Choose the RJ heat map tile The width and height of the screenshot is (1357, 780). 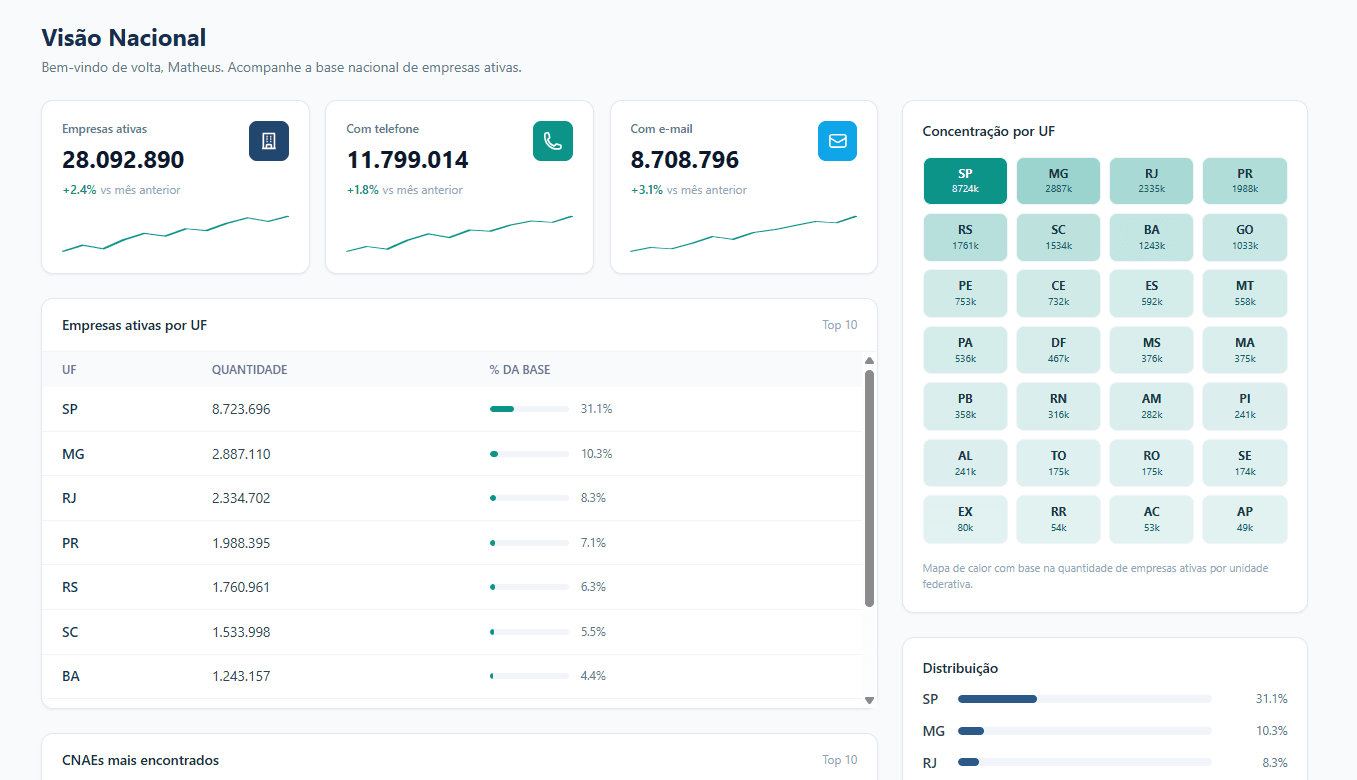coord(1151,180)
